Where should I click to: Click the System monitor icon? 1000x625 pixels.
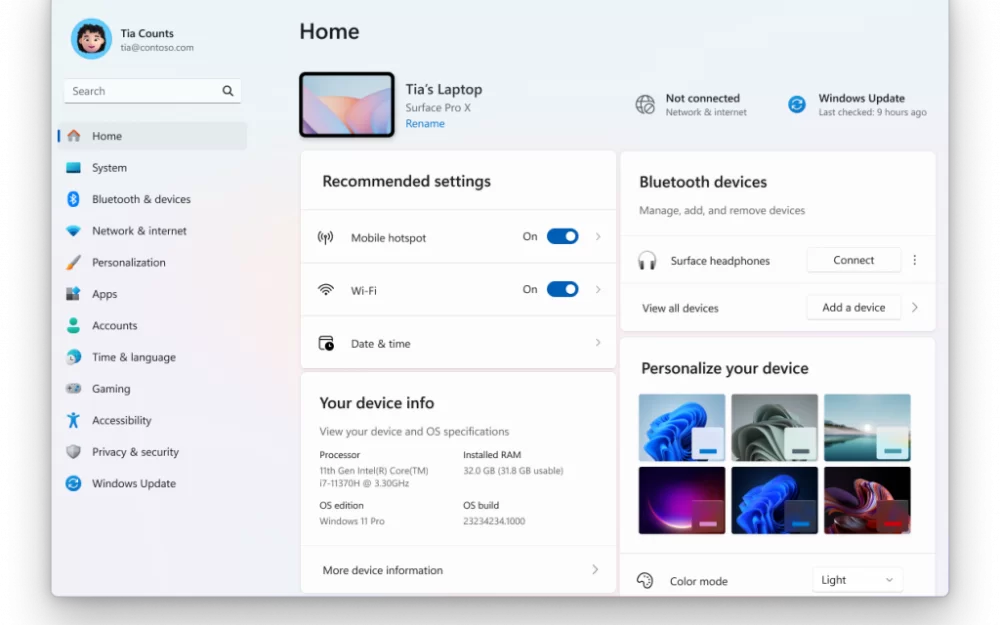73,168
